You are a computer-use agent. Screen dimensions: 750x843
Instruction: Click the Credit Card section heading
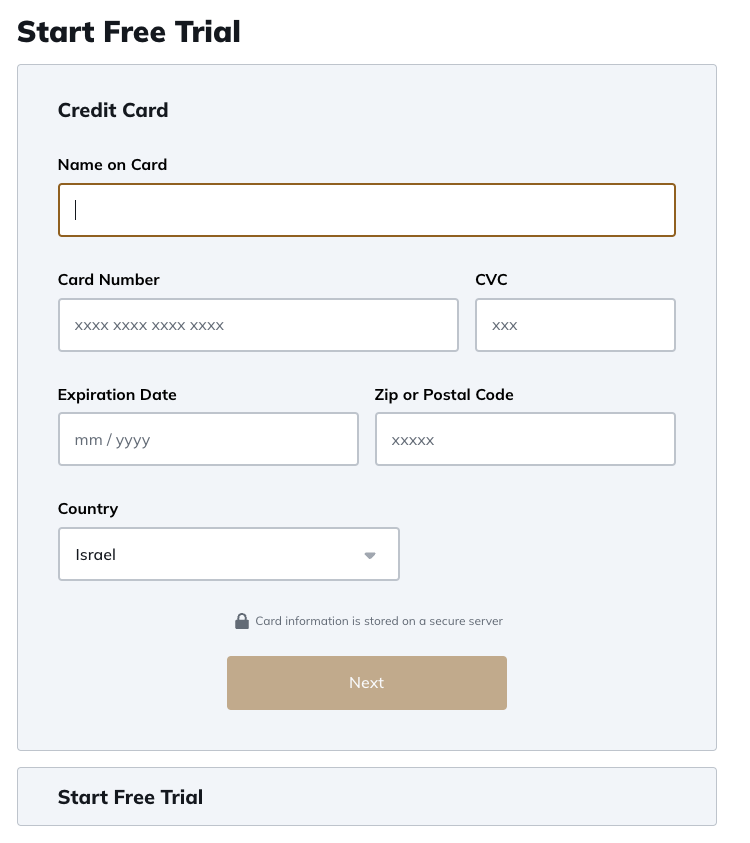(x=113, y=110)
